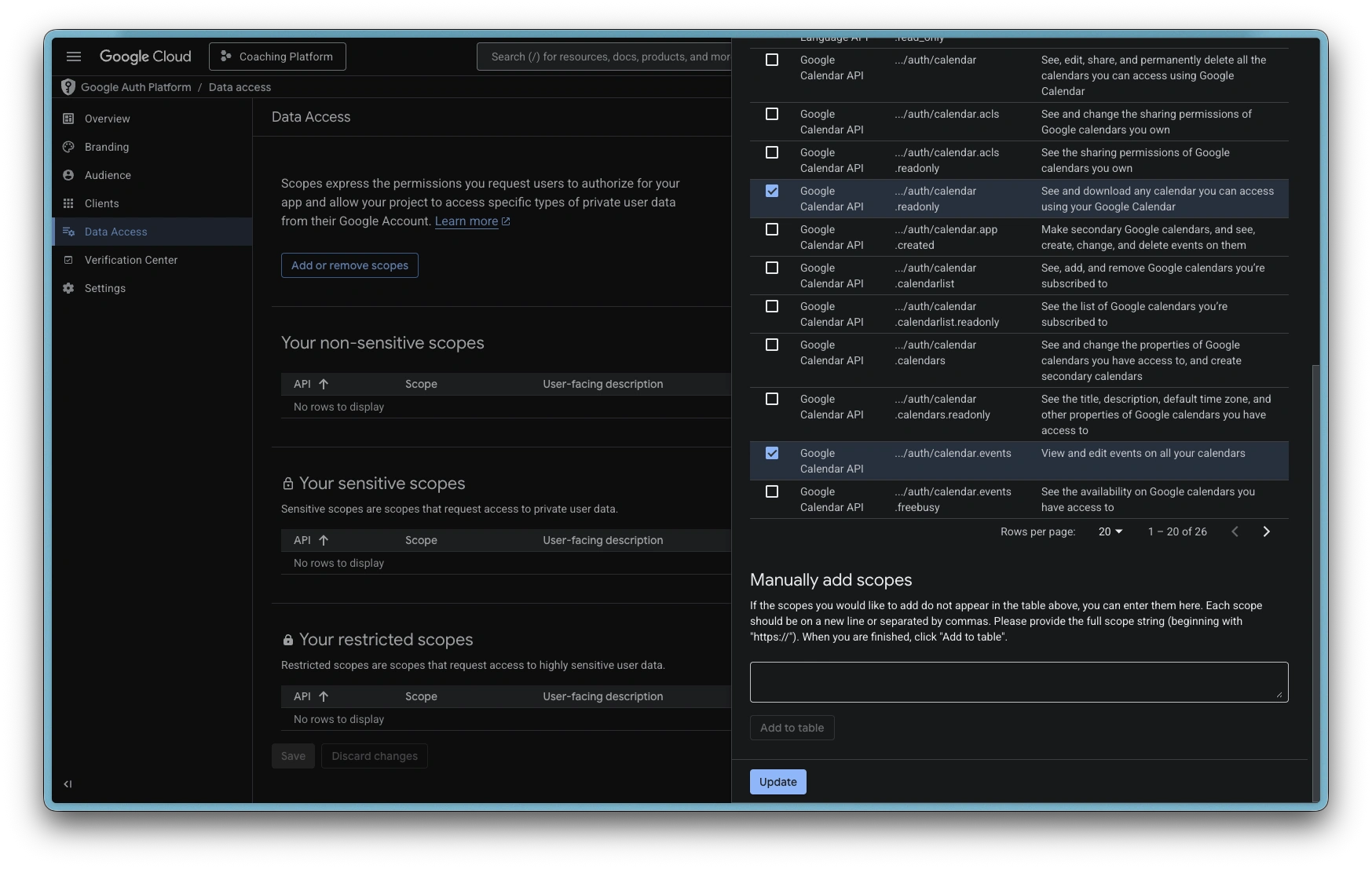Click the manual scopes text area
This screenshot has height=869, width=1372.
1019,681
